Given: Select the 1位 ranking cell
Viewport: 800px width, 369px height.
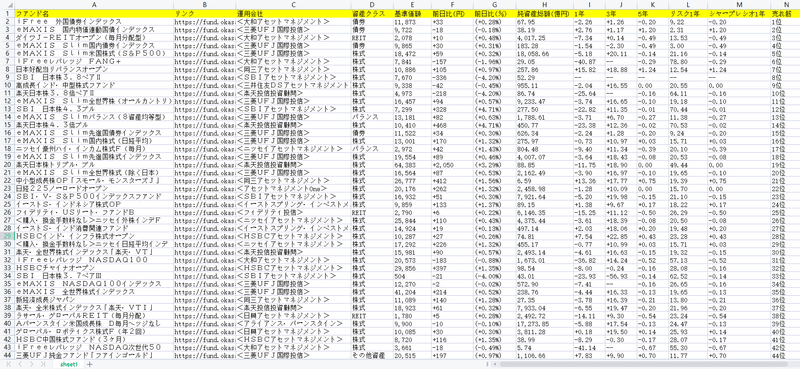Looking at the screenshot, I should point(784,21).
